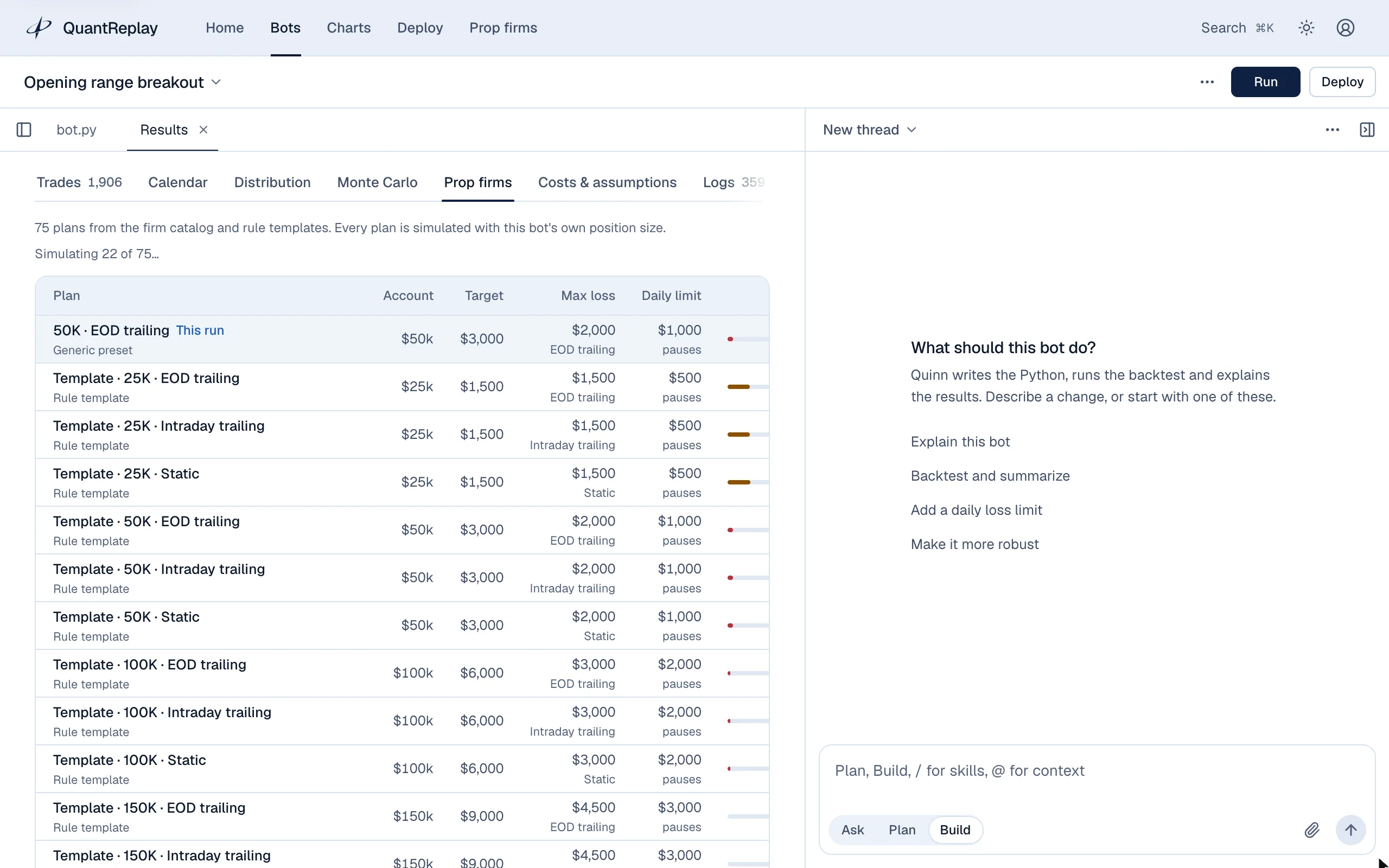
Task: Open the Search command field
Action: 1237,28
